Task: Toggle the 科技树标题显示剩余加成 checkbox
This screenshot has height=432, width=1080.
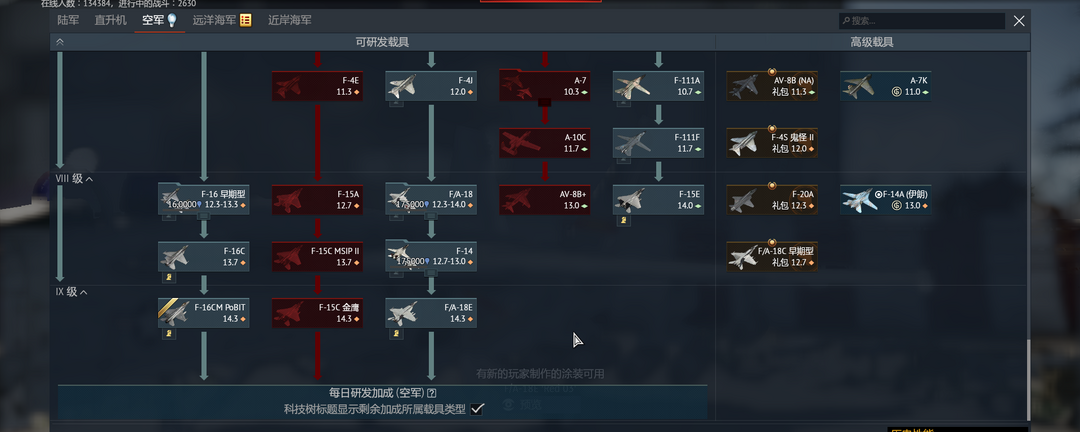Action: pos(477,409)
